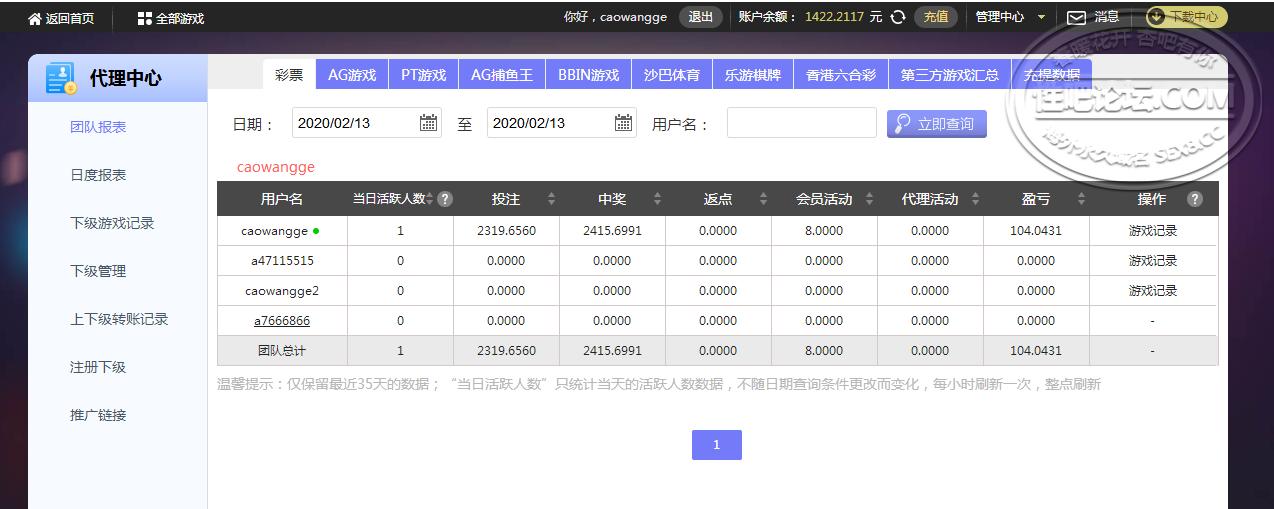Click the balance refresh icon
Viewport: 1274px width, 509px height.
898,17
